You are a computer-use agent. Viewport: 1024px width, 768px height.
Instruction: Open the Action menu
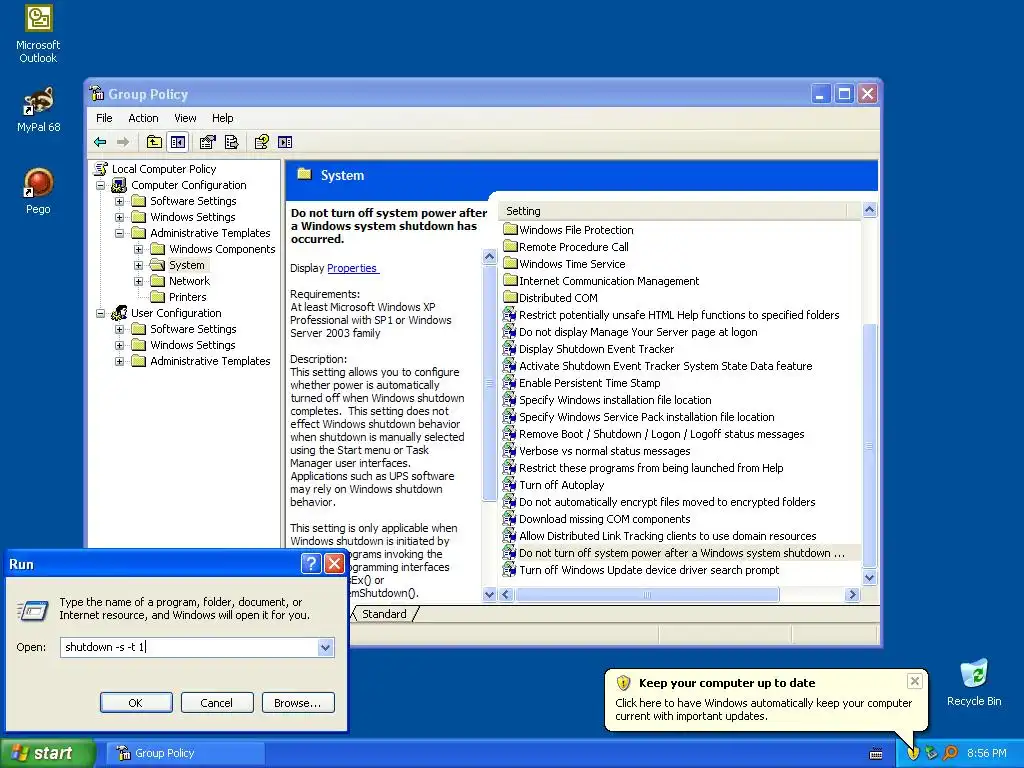click(x=143, y=118)
